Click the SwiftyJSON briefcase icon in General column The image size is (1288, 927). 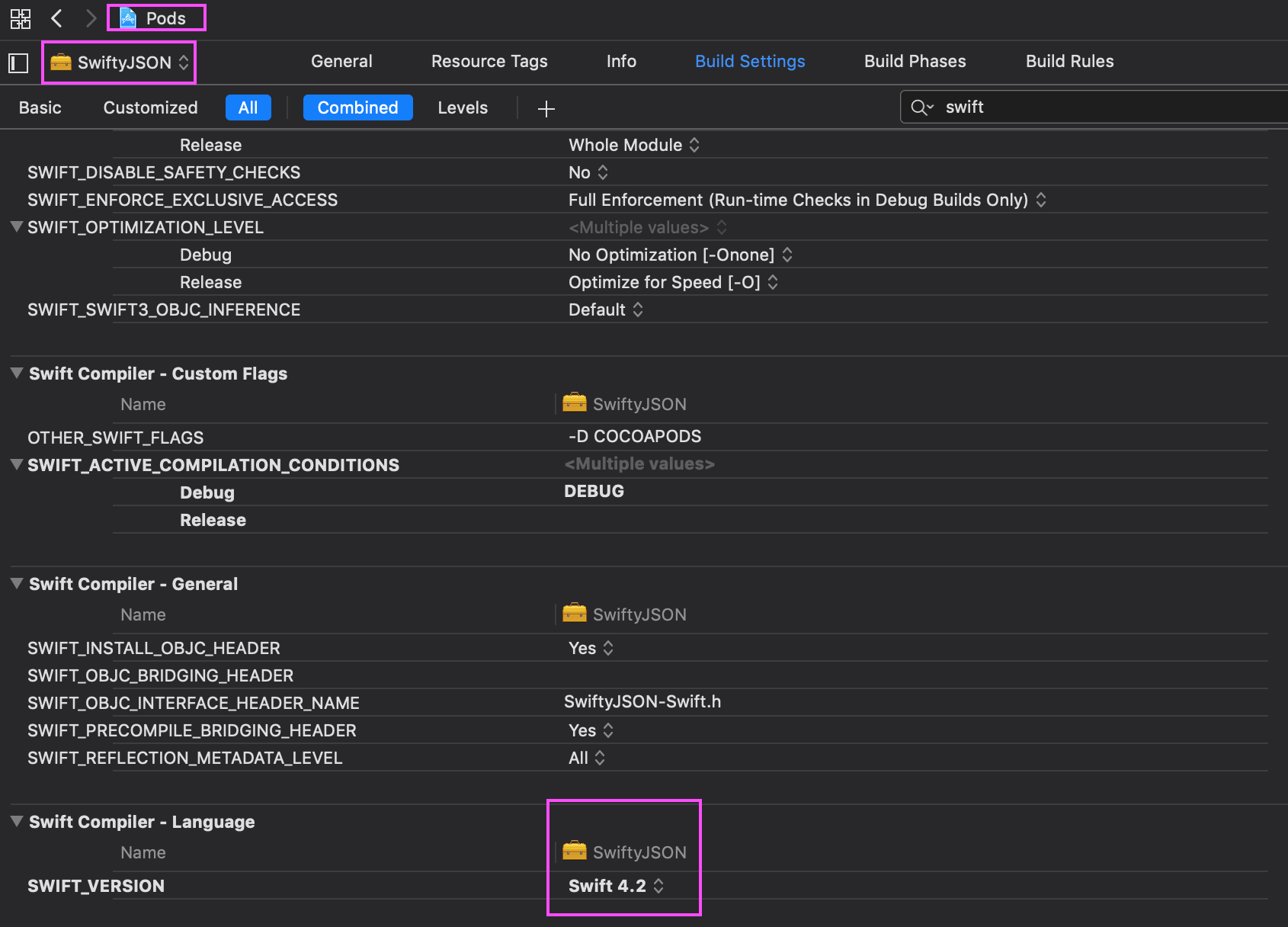pyautogui.click(x=575, y=613)
